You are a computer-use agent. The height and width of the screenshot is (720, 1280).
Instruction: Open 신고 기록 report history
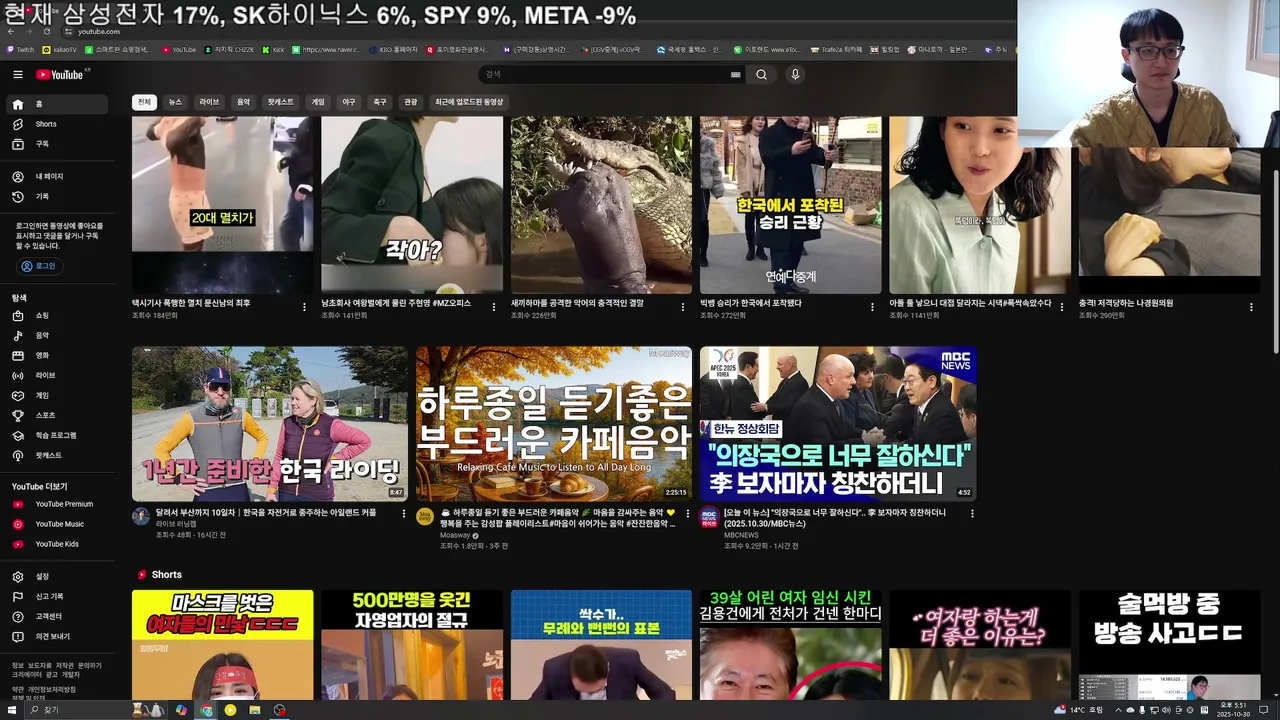59,596
